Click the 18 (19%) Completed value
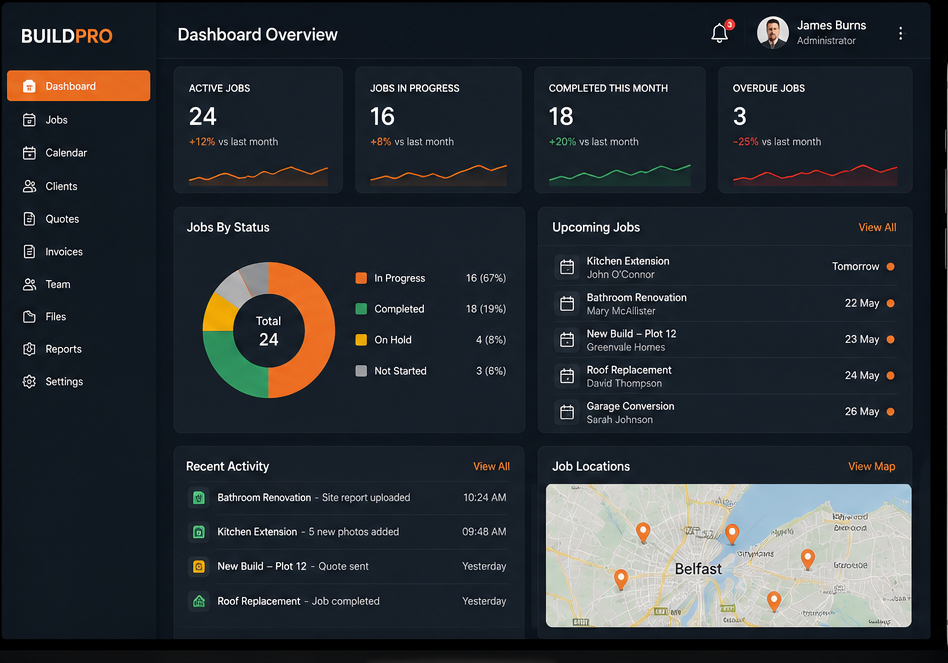948x663 pixels. click(x=485, y=309)
